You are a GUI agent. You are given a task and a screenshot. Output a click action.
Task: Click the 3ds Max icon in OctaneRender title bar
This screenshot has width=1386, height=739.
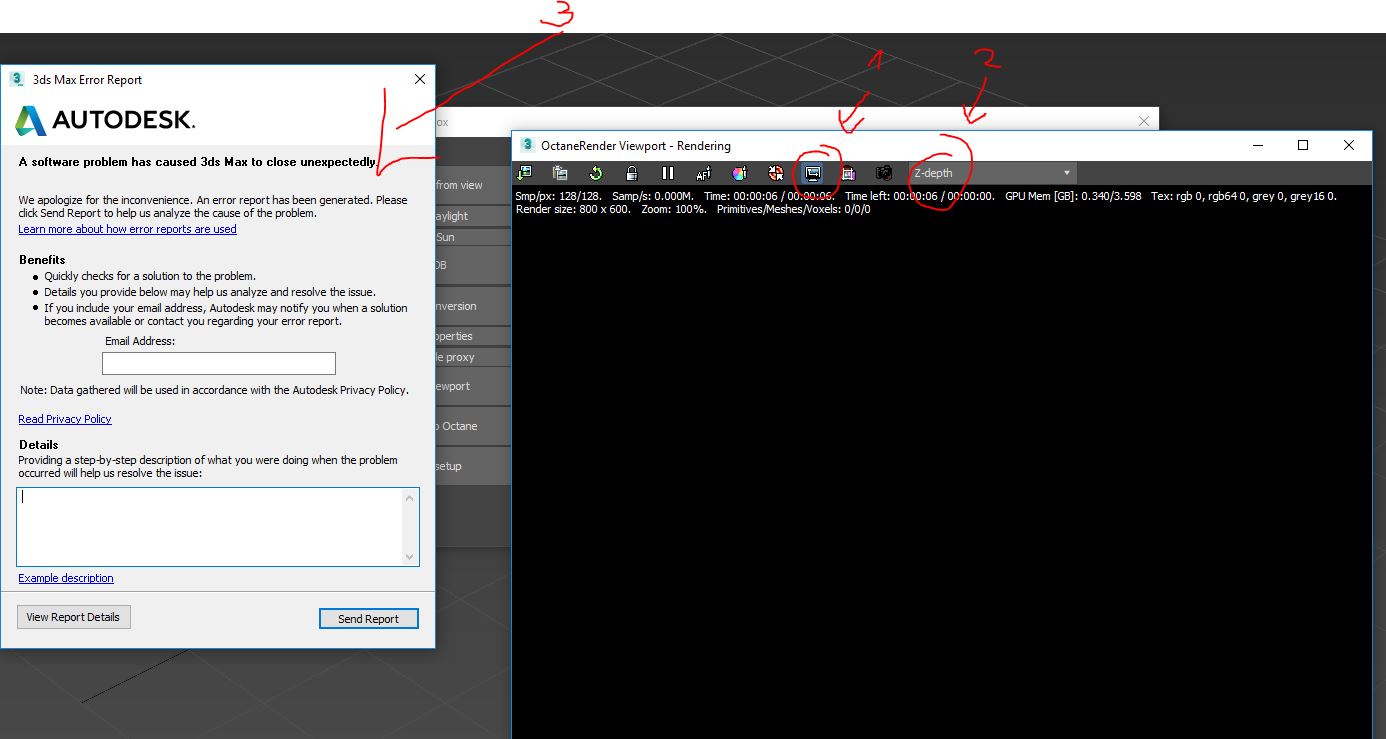tap(527, 145)
